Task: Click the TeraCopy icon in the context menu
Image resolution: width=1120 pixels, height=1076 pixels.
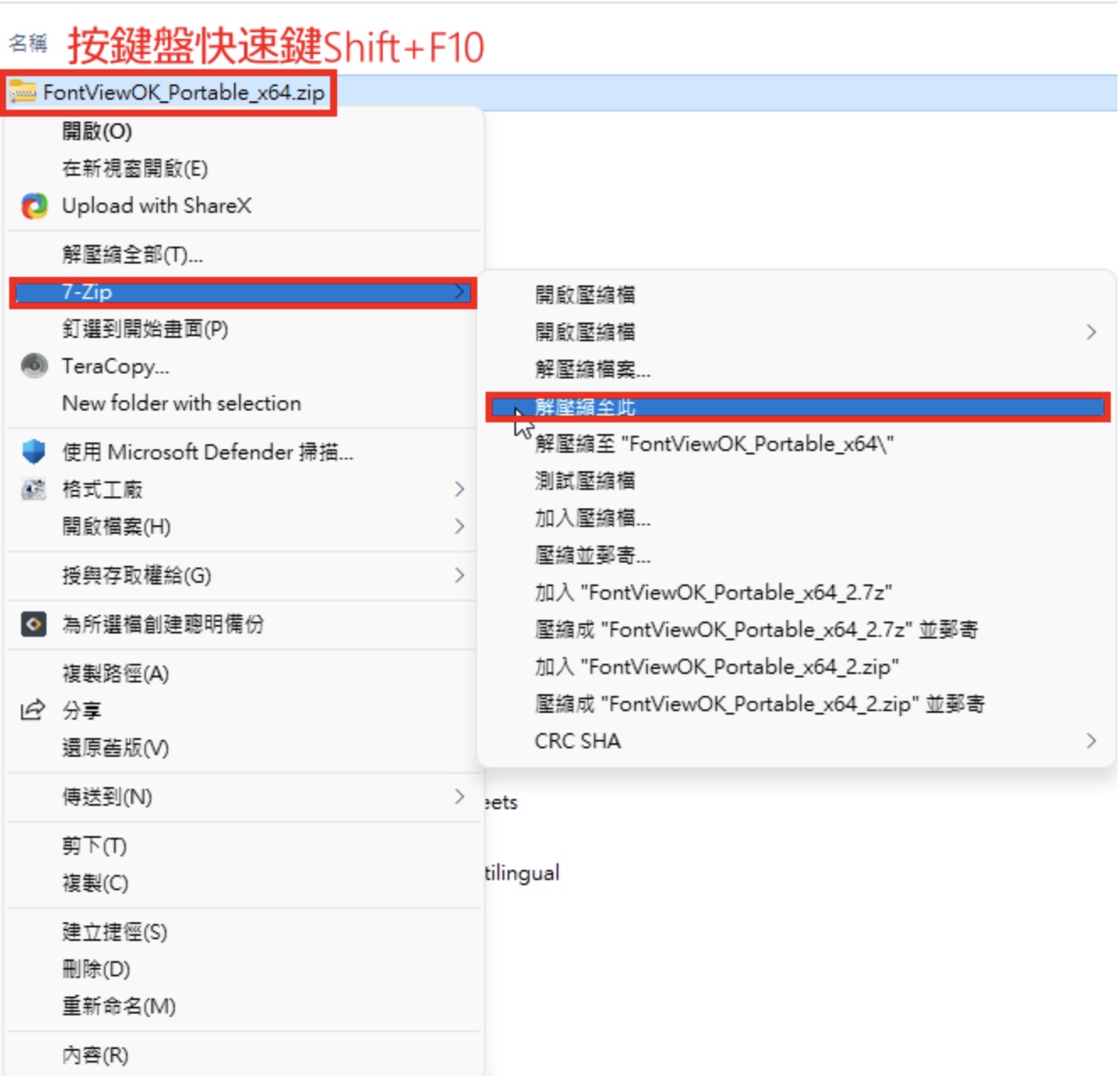Action: [x=34, y=366]
